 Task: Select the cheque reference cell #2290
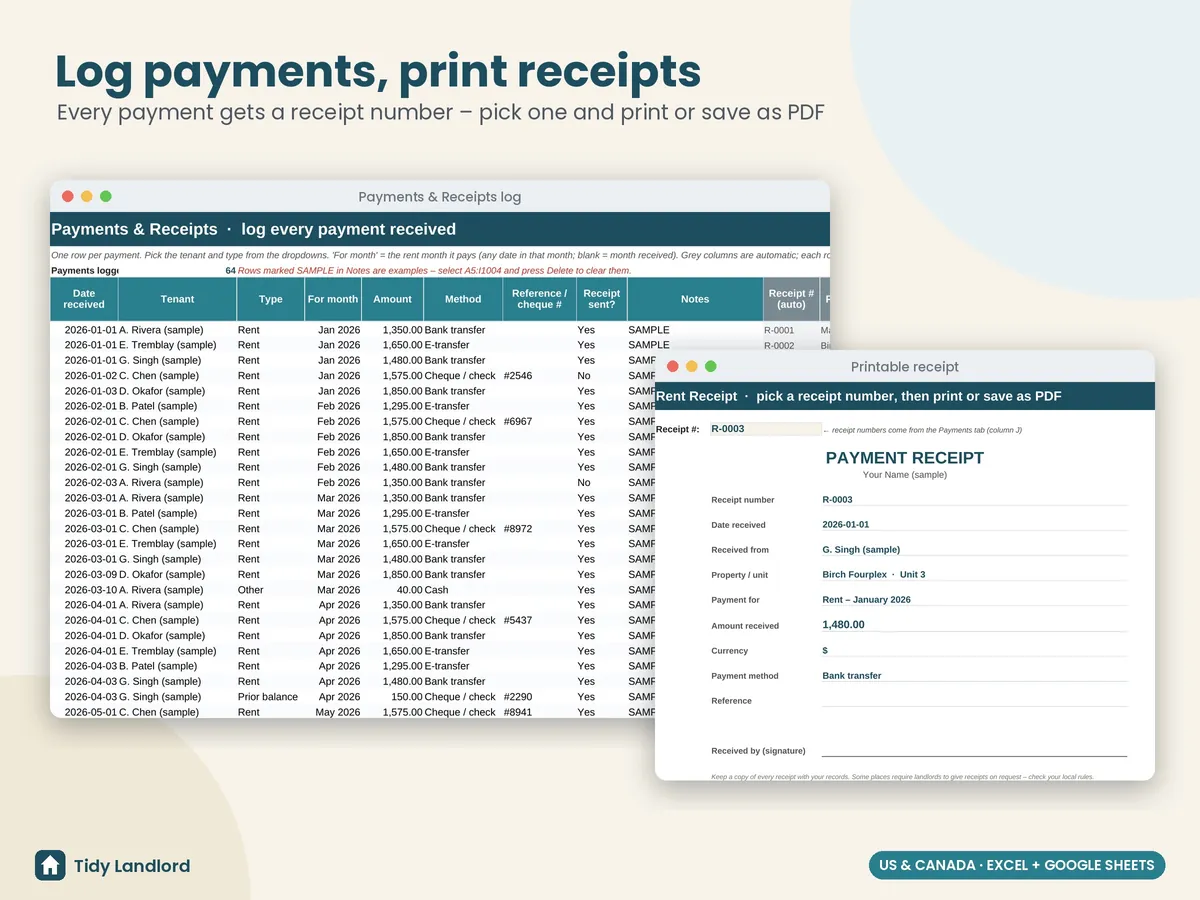click(539, 696)
